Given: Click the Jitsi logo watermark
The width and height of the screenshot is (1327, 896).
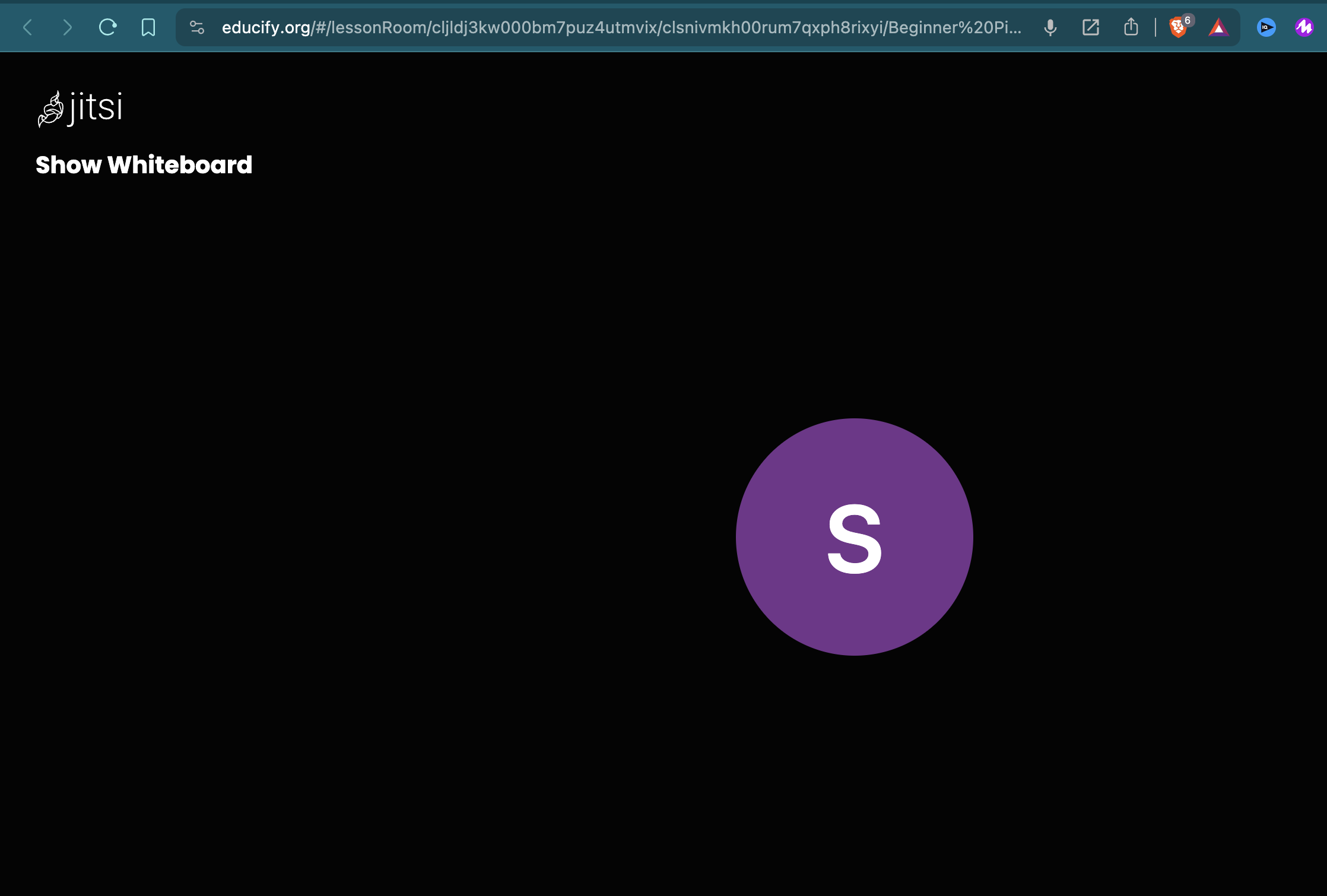Looking at the screenshot, I should tap(80, 109).
